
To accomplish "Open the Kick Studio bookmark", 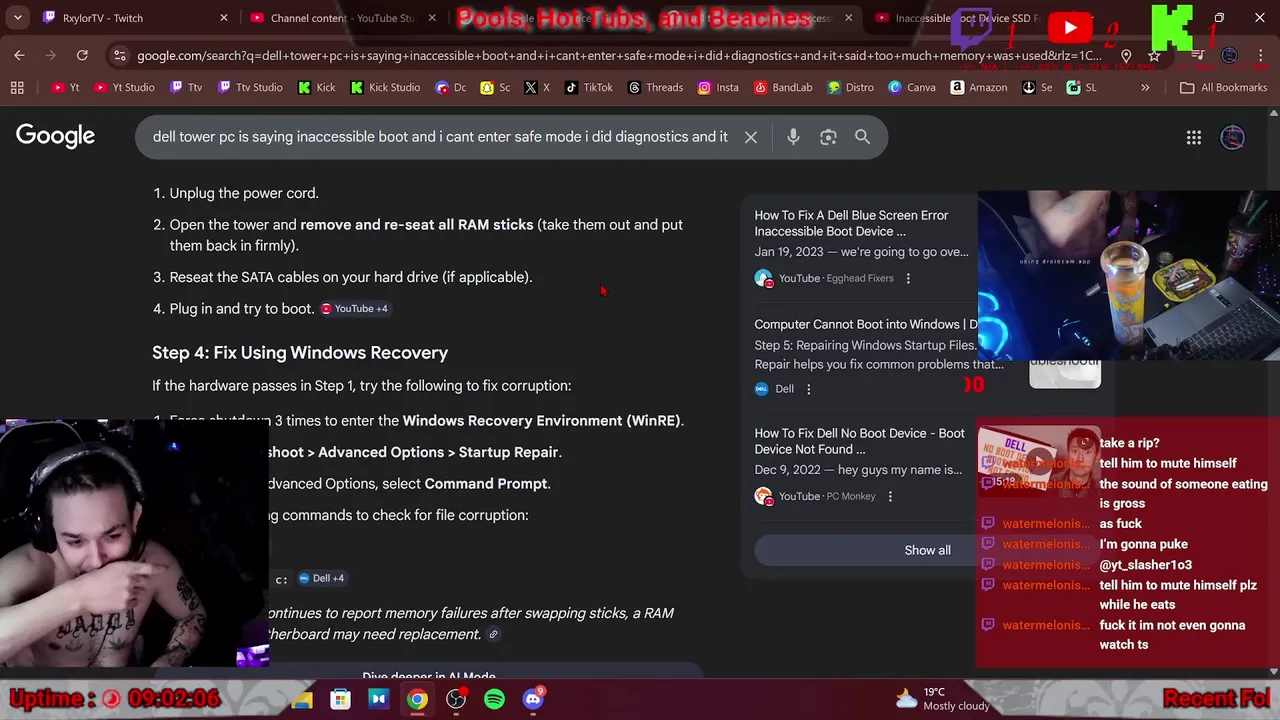I will tap(385, 88).
